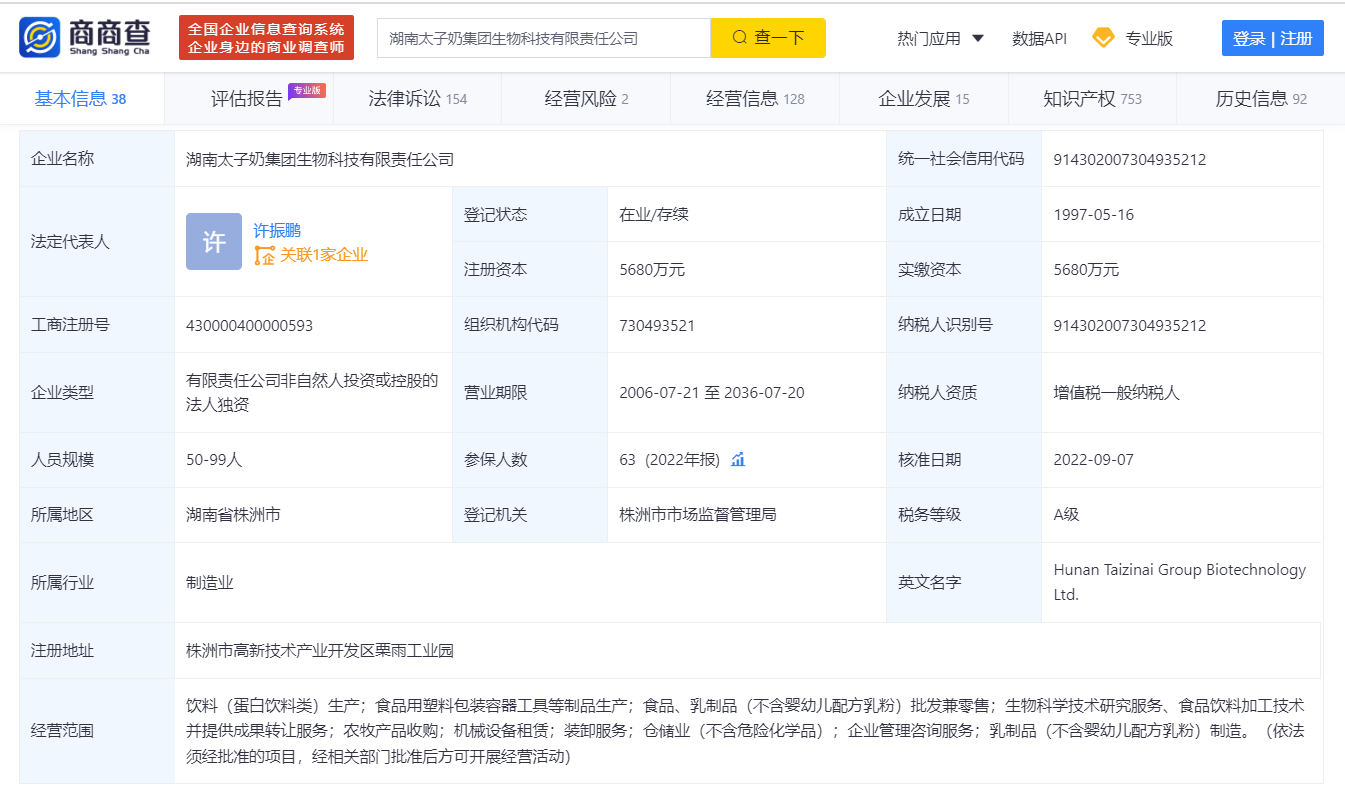
Task: Click the English name Hunan Taizinai Group Biotechnology
Action: (x=1180, y=582)
